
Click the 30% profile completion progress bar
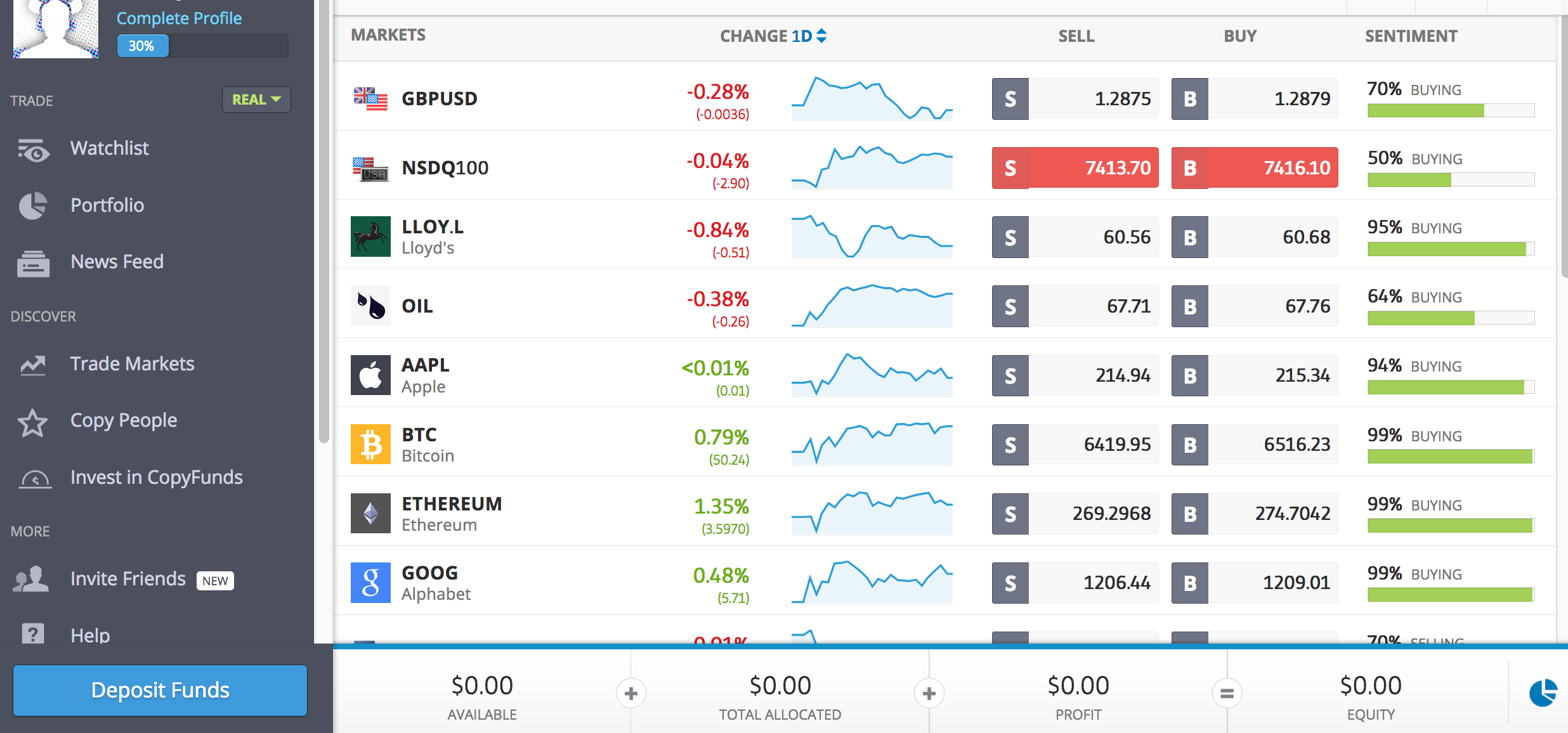202,46
